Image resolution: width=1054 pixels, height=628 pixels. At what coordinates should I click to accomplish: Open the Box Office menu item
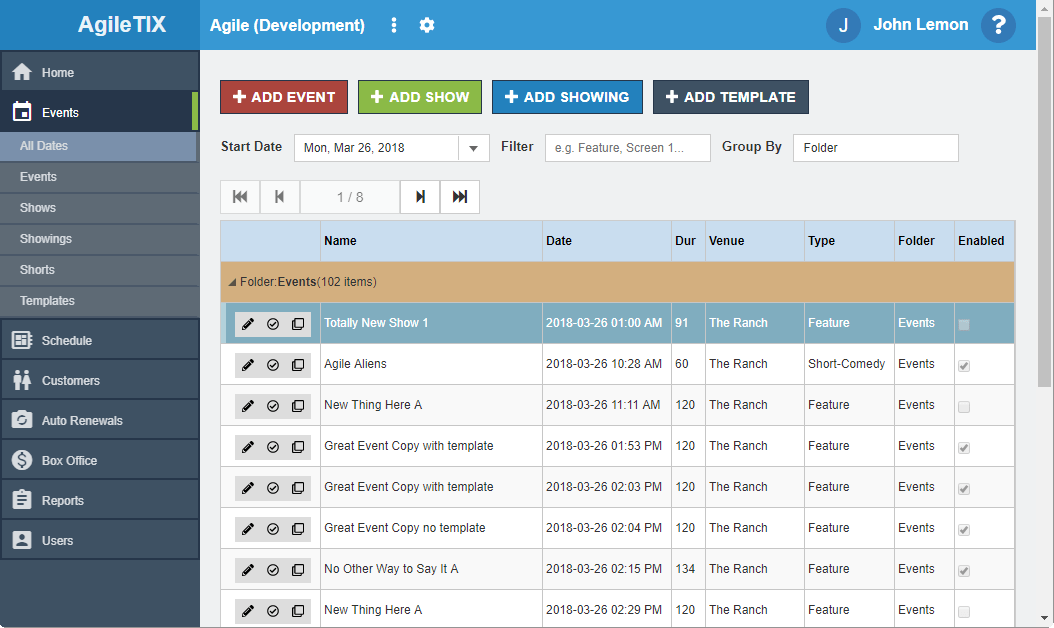click(x=69, y=461)
